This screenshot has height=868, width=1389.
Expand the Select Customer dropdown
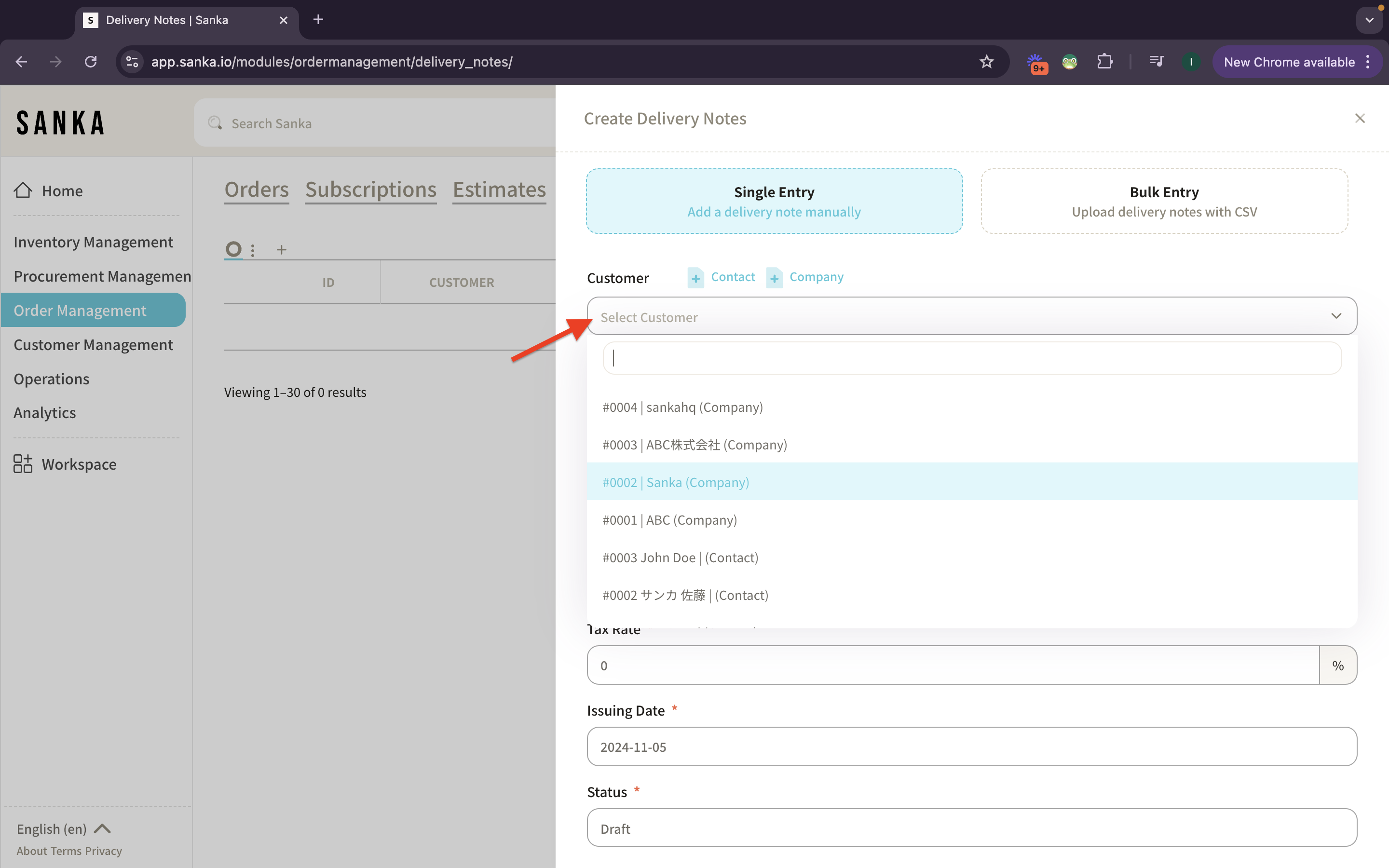pos(971,317)
